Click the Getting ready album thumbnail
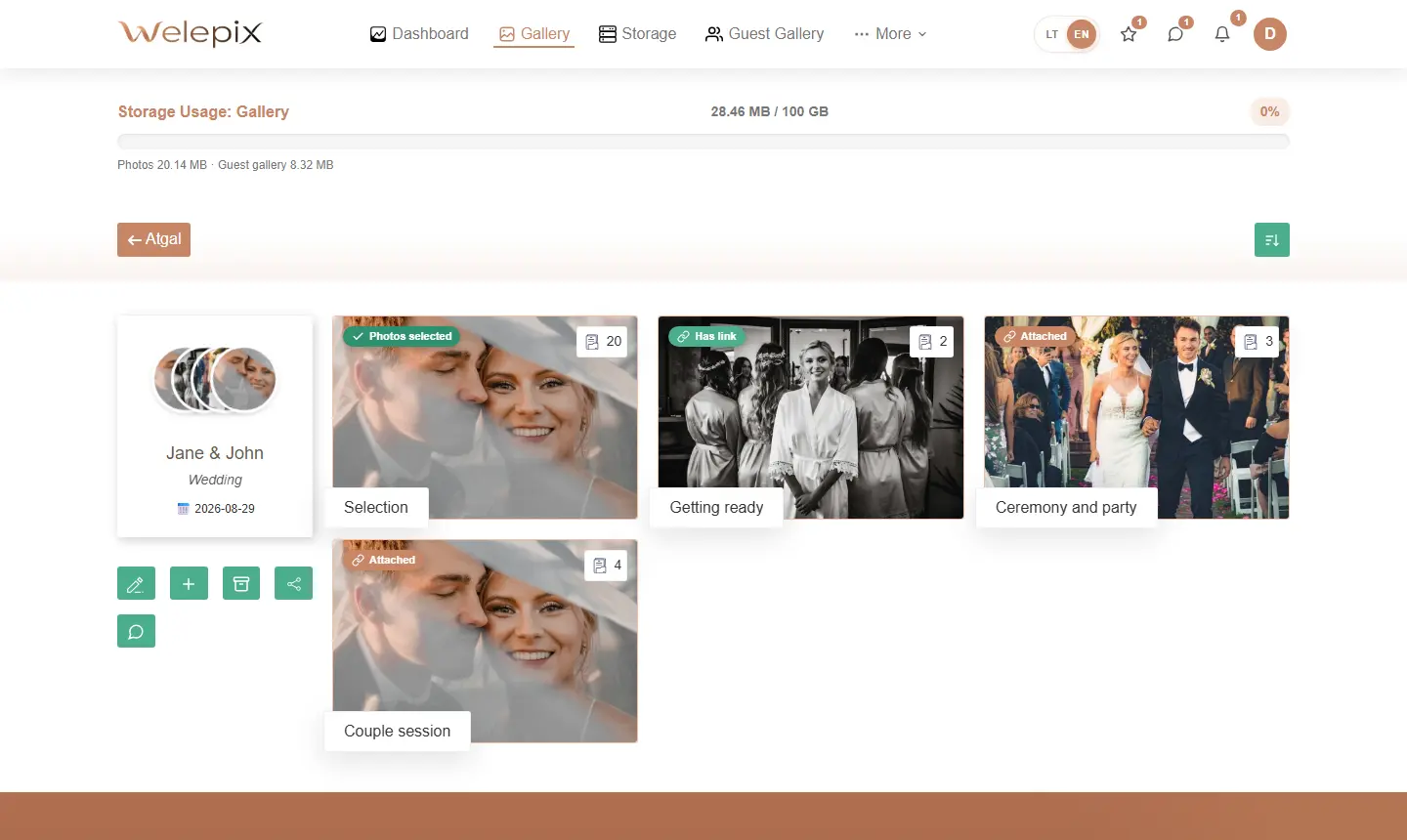 [x=811, y=417]
